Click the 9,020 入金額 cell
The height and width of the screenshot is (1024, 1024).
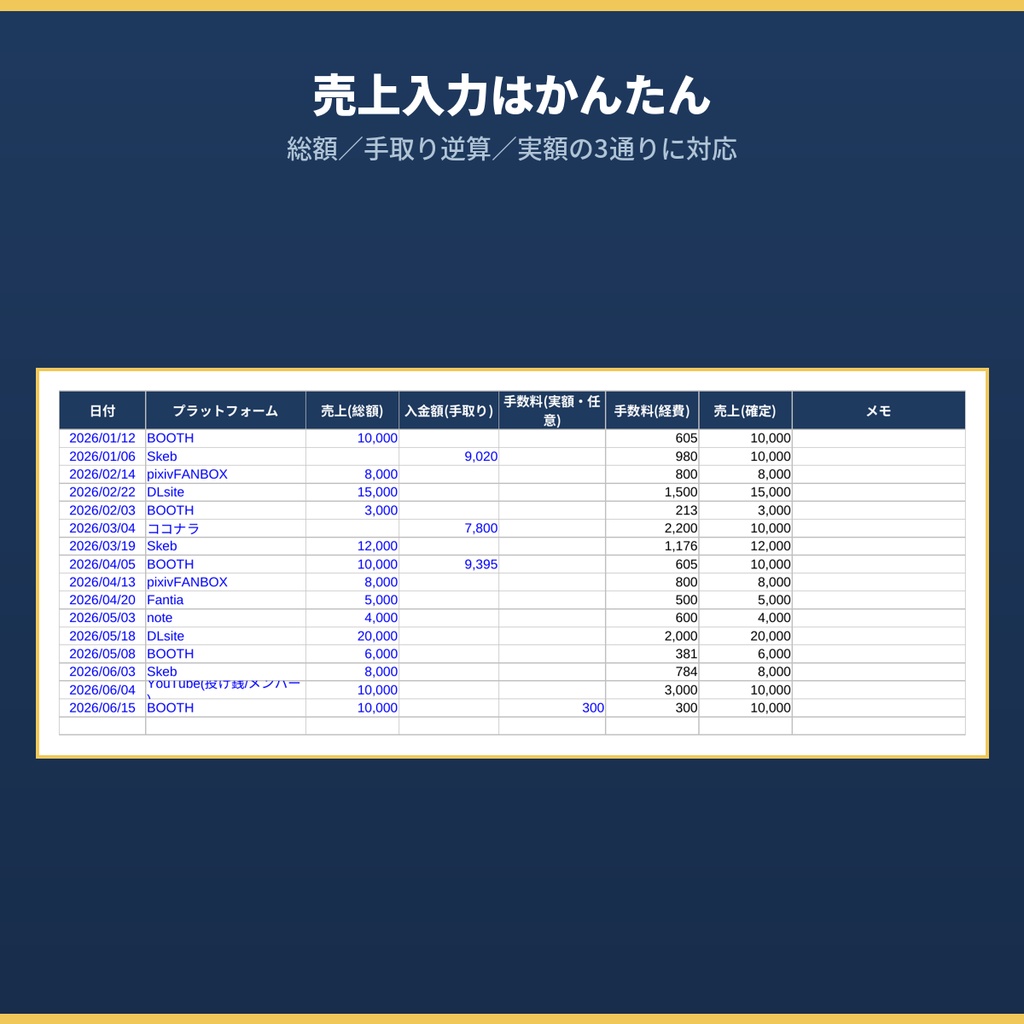(x=449, y=456)
